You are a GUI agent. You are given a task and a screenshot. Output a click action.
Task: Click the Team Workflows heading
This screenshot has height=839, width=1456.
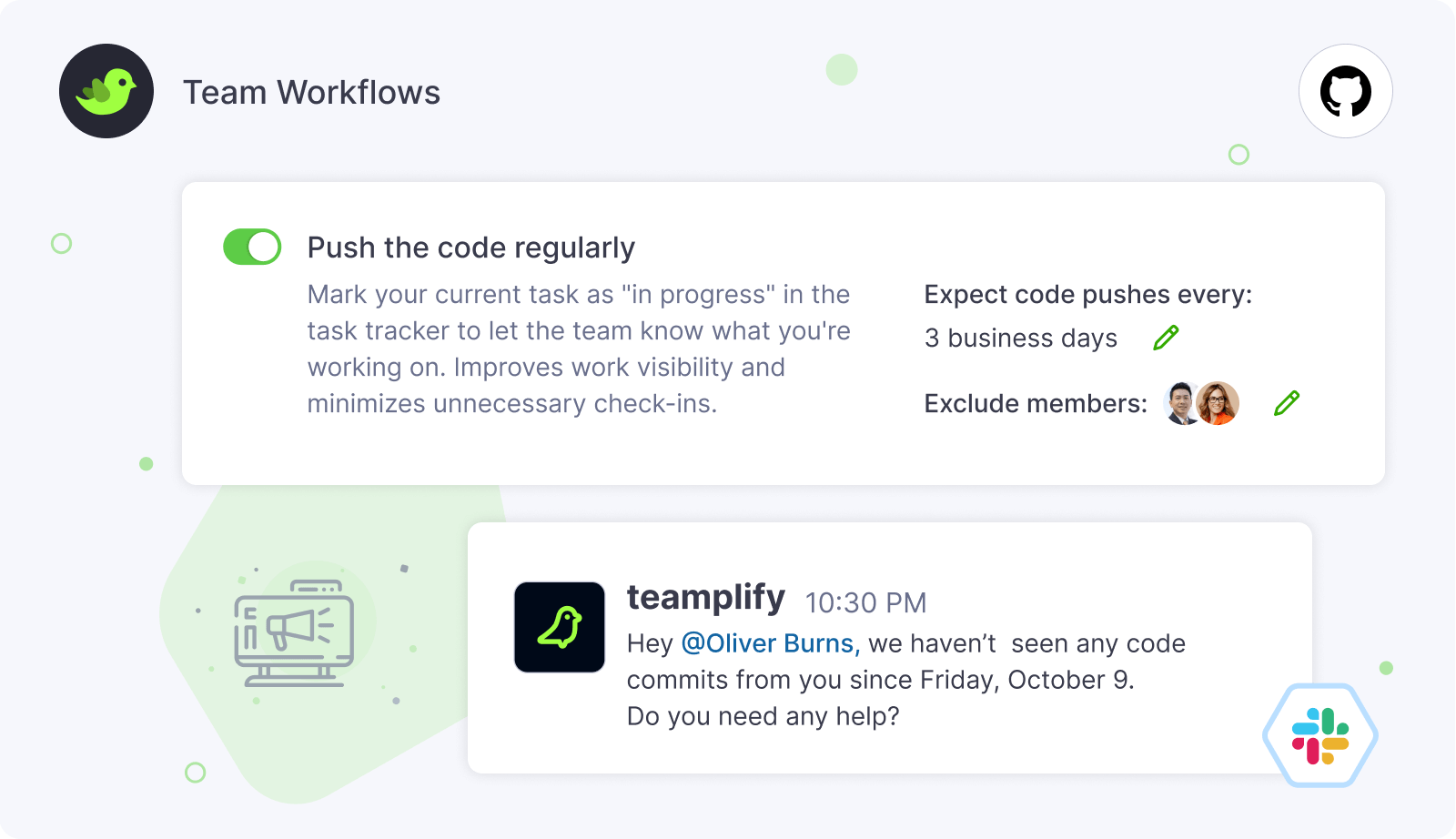(311, 93)
